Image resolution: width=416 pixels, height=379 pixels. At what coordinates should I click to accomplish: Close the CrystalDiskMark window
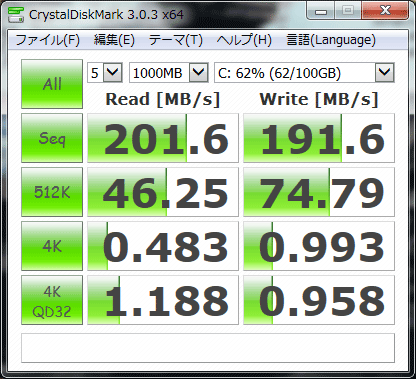point(385,11)
